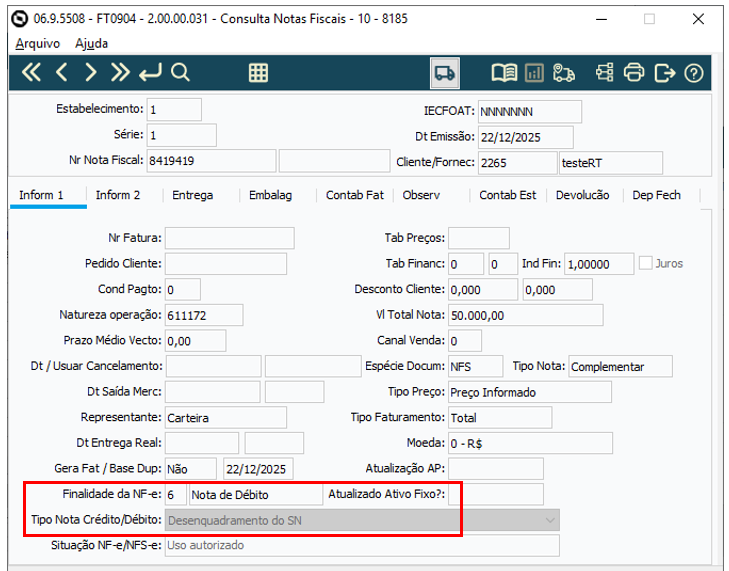Screen dimensions: 729x571
Task: Expand Tipo Nota Crédito/Débito dropdown
Action: click(550, 520)
